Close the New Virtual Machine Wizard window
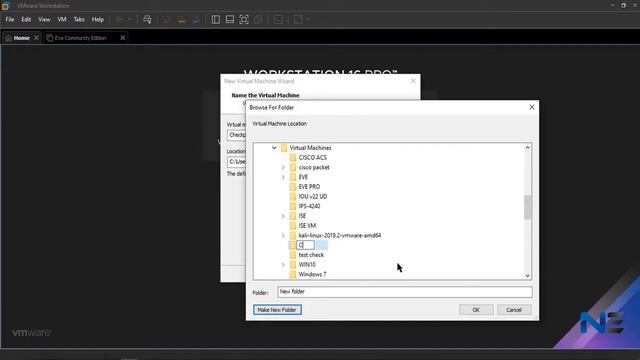 tap(413, 81)
